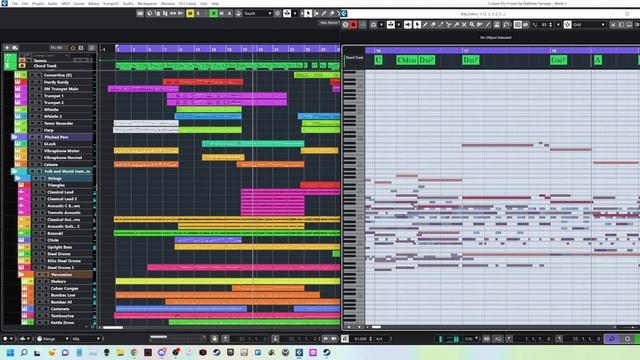This screenshot has height=360, width=640.
Task: Select the Hurdy Gurdy track
Action: [x=56, y=82]
